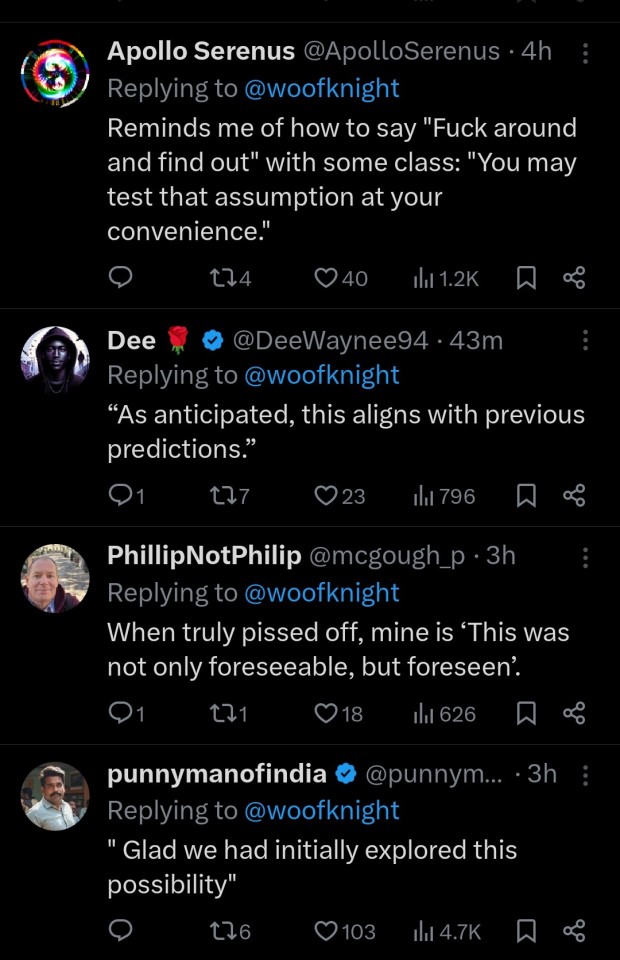
Task: Reply to Apollo Serenus's tweet
Action: click(x=120, y=278)
